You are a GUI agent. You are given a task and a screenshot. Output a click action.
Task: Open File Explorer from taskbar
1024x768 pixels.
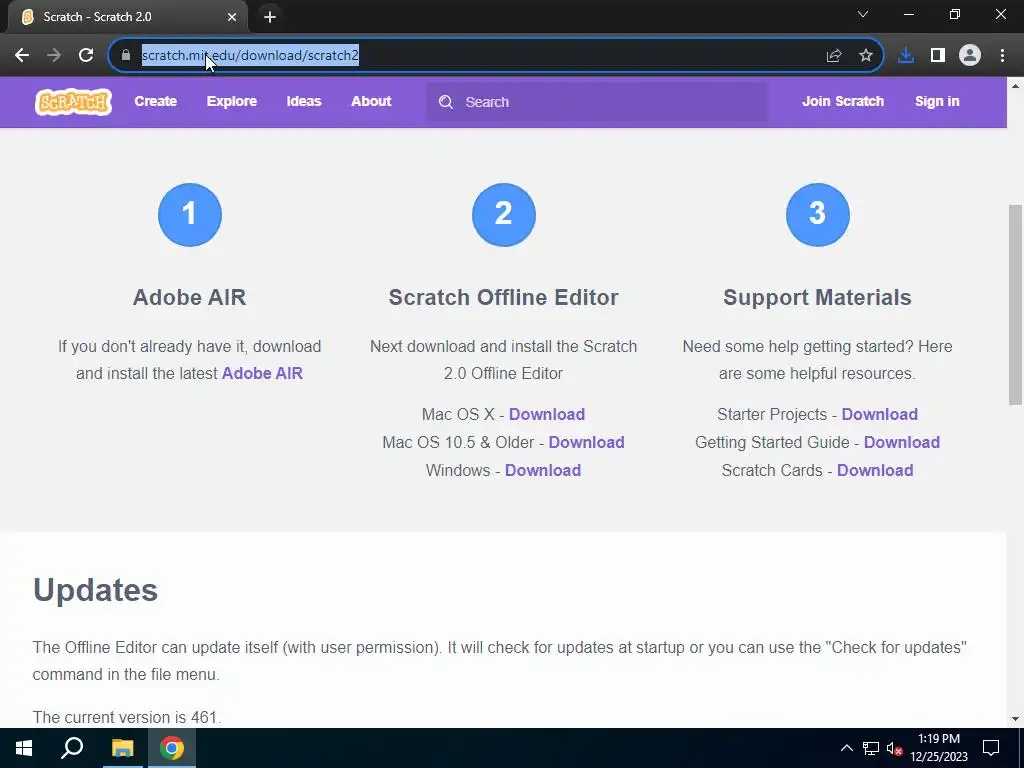pyautogui.click(x=122, y=748)
